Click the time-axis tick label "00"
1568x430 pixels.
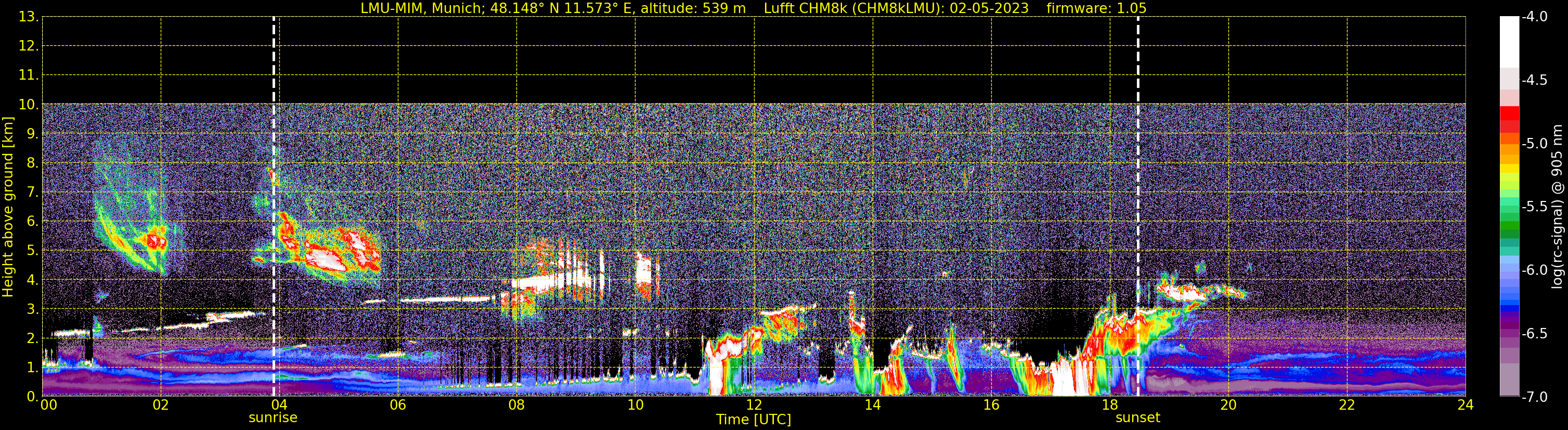49,406
